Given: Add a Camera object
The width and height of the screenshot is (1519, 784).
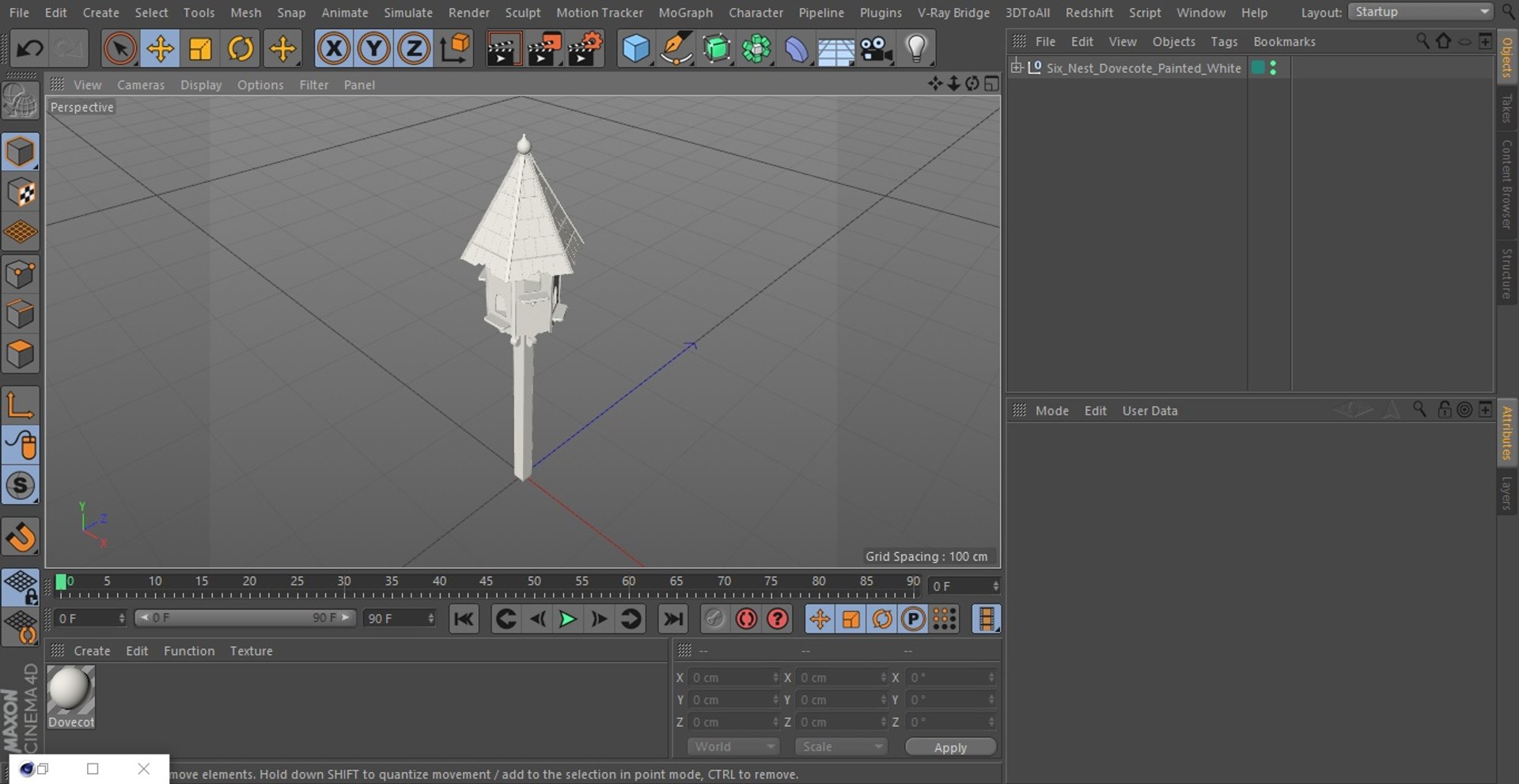Looking at the screenshot, I should tap(877, 49).
